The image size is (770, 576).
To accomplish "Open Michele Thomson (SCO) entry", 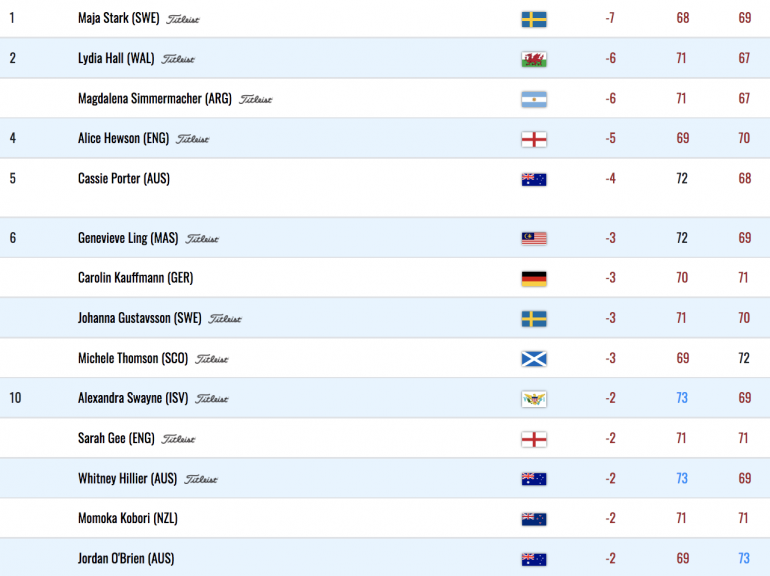I will [x=133, y=358].
